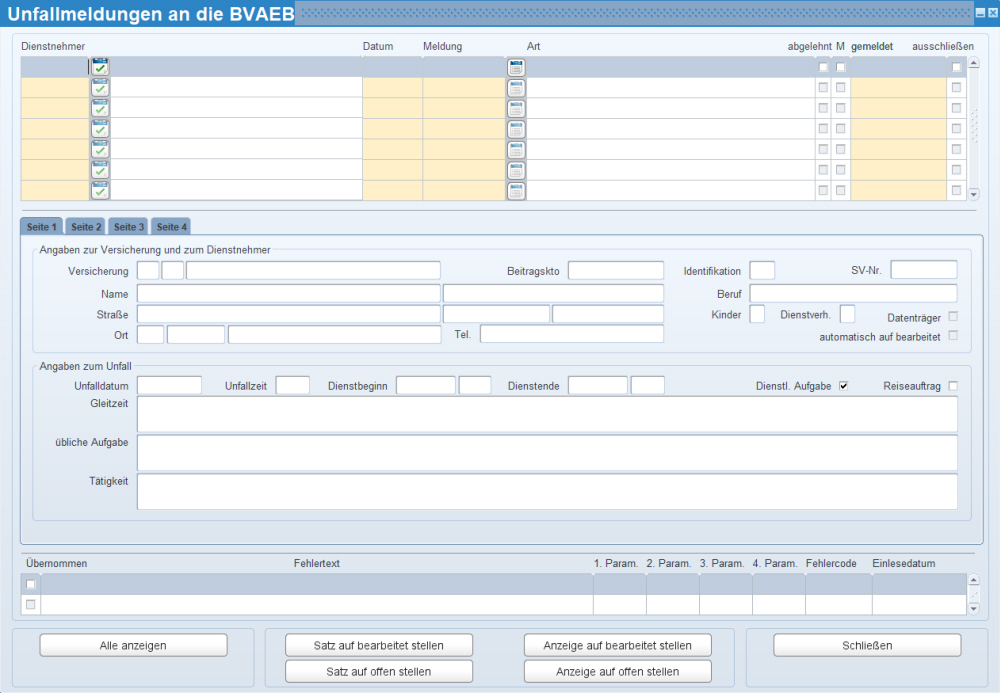The height and width of the screenshot is (693, 1000).
Task: Check the Reiseauftrag checkbox
Action: coord(953,386)
